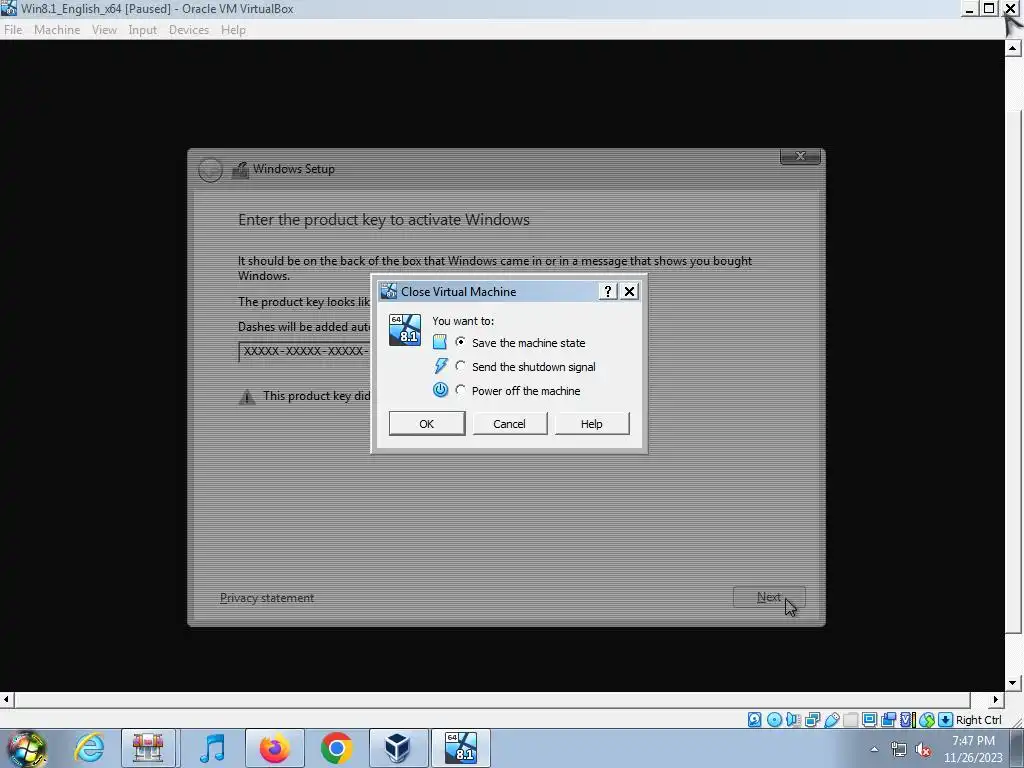Click the network tray icon
The height and width of the screenshot is (768, 1024).
click(x=899, y=750)
